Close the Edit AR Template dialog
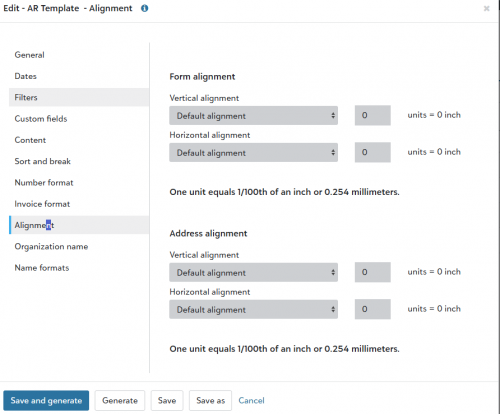Image resolution: width=500 pixels, height=414 pixels. point(486,9)
